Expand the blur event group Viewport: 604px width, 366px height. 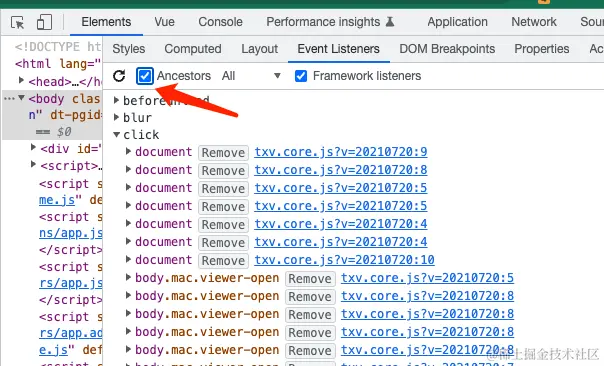coord(116,117)
